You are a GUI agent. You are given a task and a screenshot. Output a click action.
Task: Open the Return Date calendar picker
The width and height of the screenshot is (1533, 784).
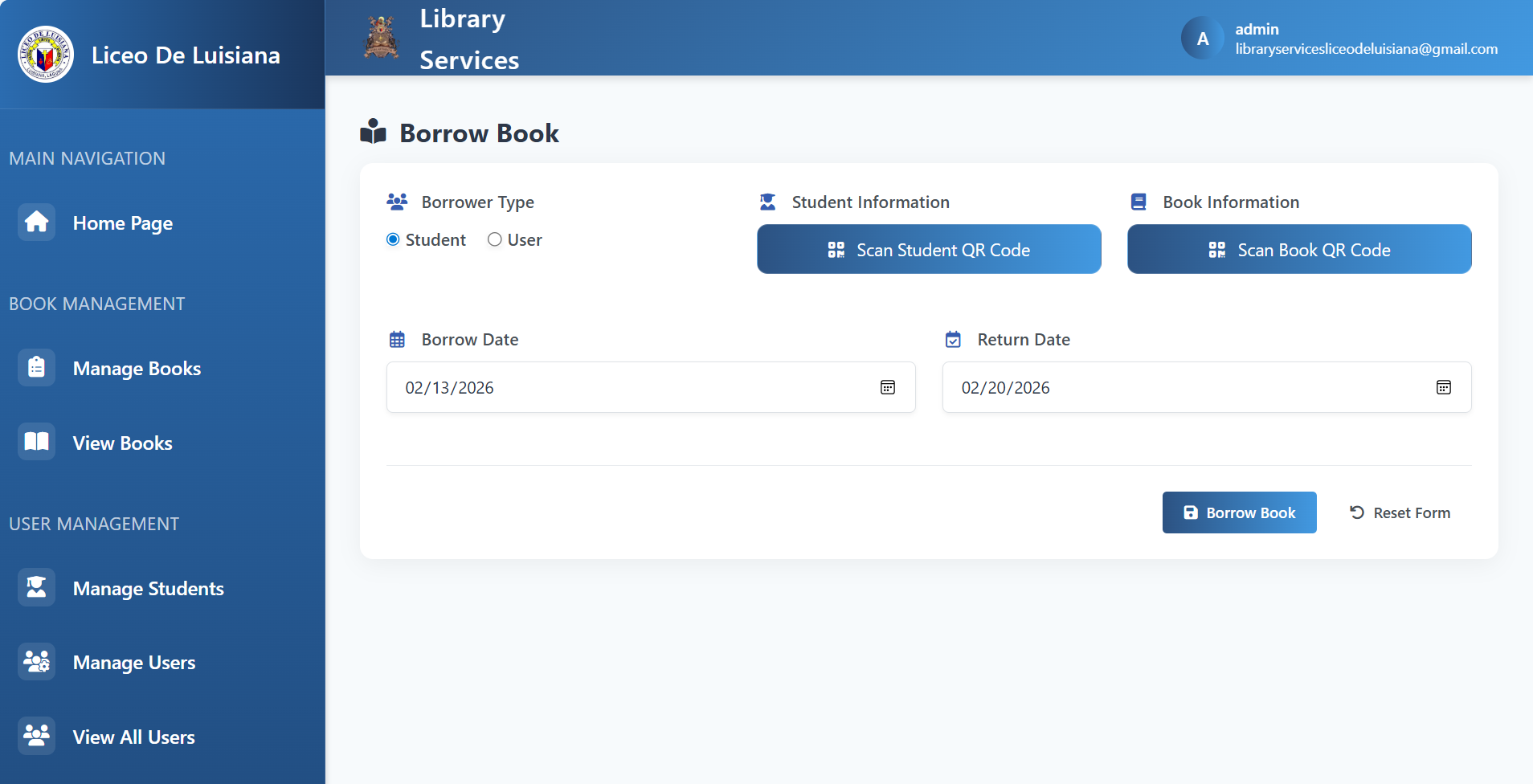click(1444, 387)
